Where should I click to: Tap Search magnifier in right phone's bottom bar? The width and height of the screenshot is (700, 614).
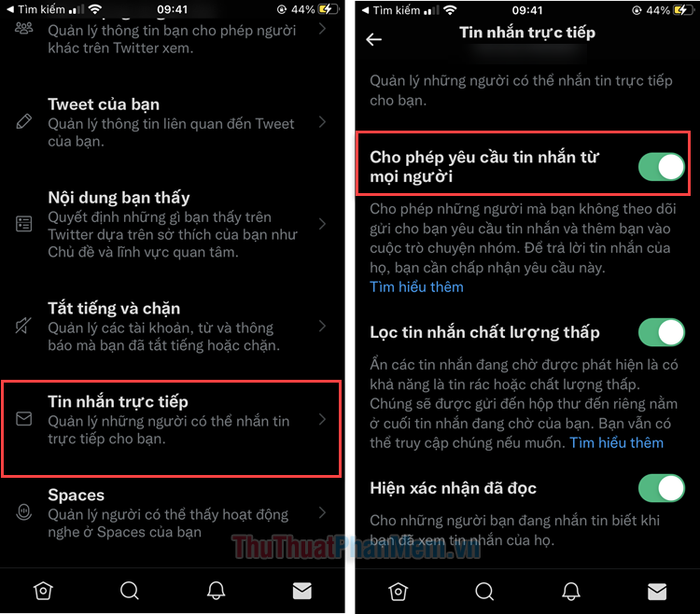(x=484, y=592)
